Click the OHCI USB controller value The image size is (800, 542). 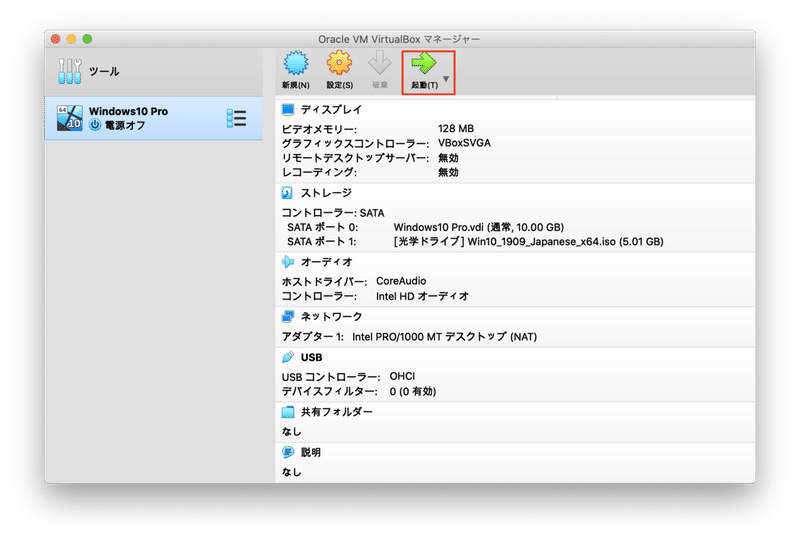[402, 376]
